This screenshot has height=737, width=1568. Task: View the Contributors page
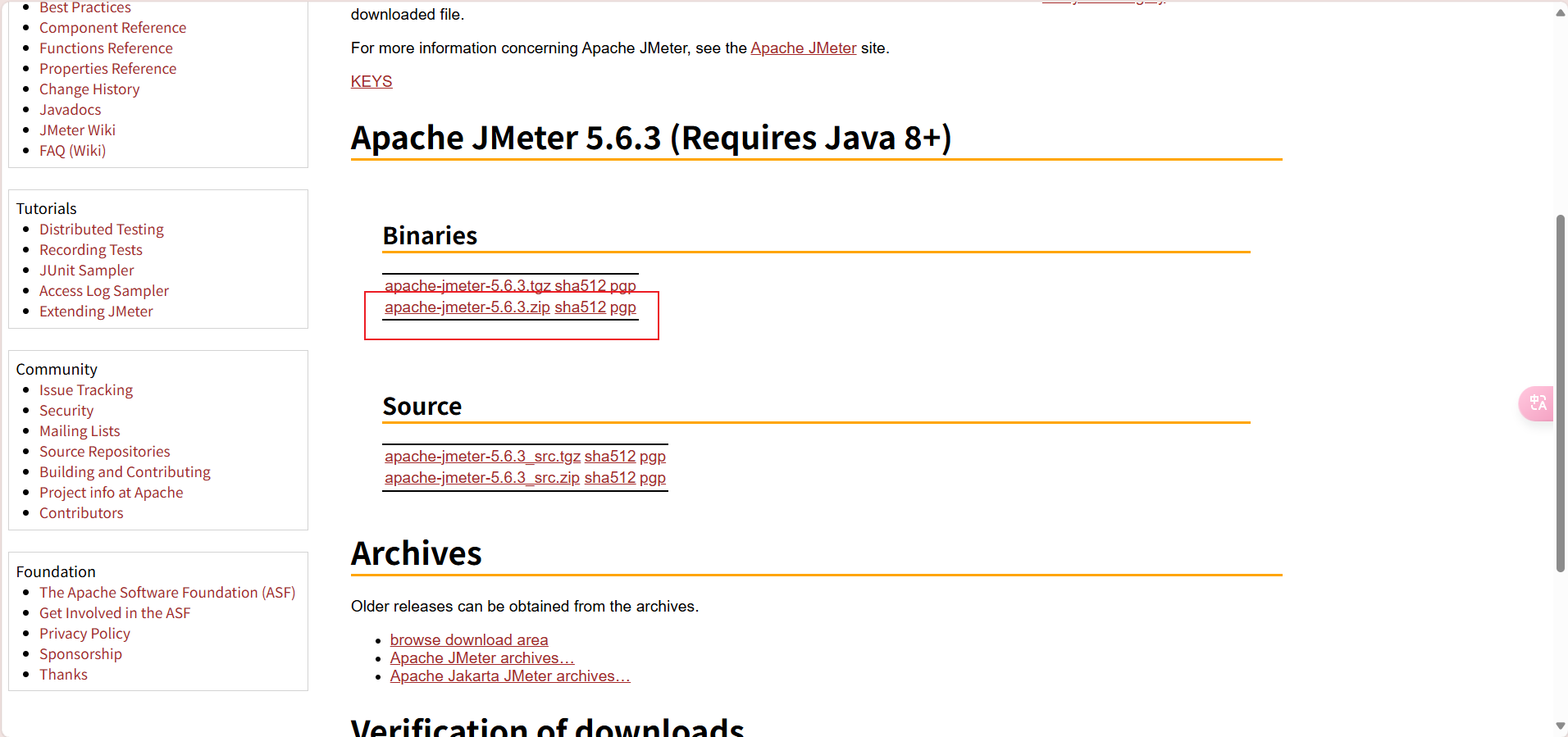point(81,513)
